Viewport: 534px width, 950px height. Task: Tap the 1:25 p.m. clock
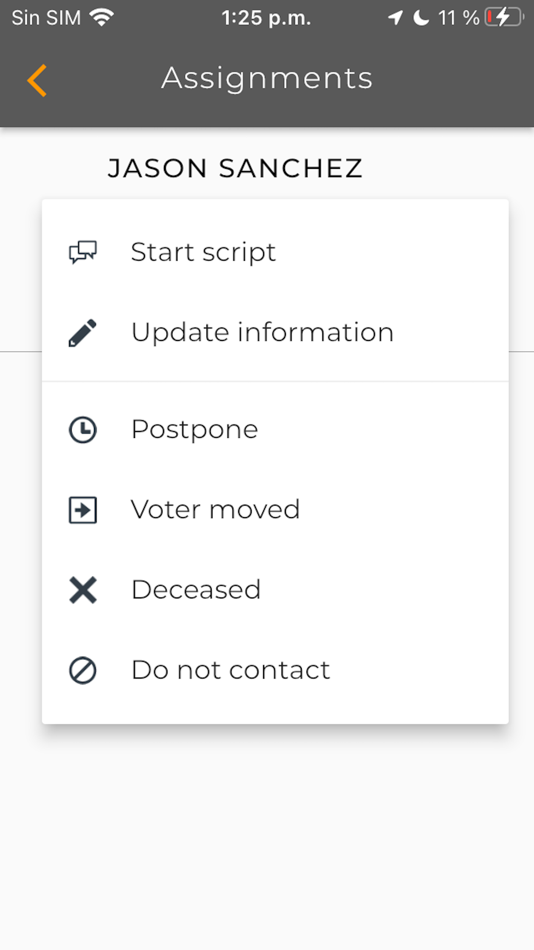click(266, 18)
